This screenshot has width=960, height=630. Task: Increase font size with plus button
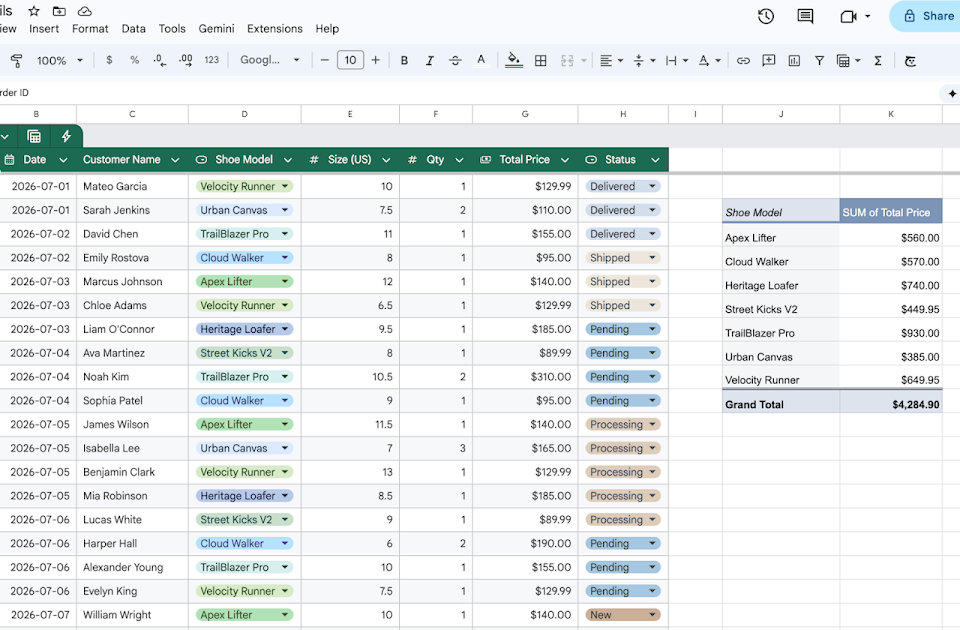click(376, 60)
